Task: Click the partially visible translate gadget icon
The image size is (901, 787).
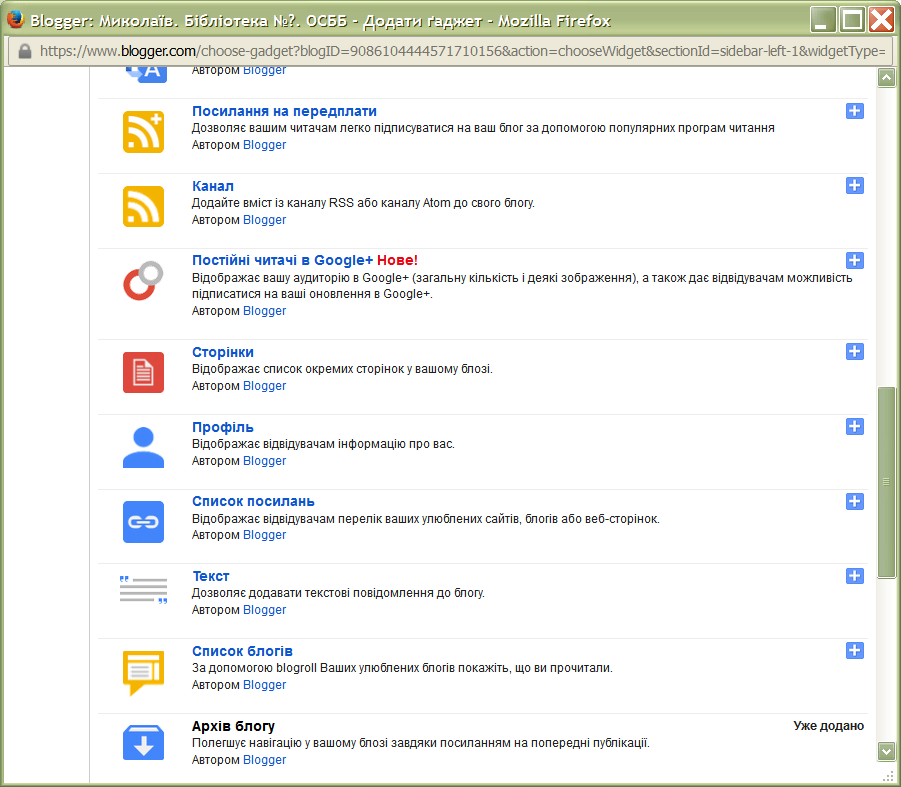Action: [x=147, y=75]
